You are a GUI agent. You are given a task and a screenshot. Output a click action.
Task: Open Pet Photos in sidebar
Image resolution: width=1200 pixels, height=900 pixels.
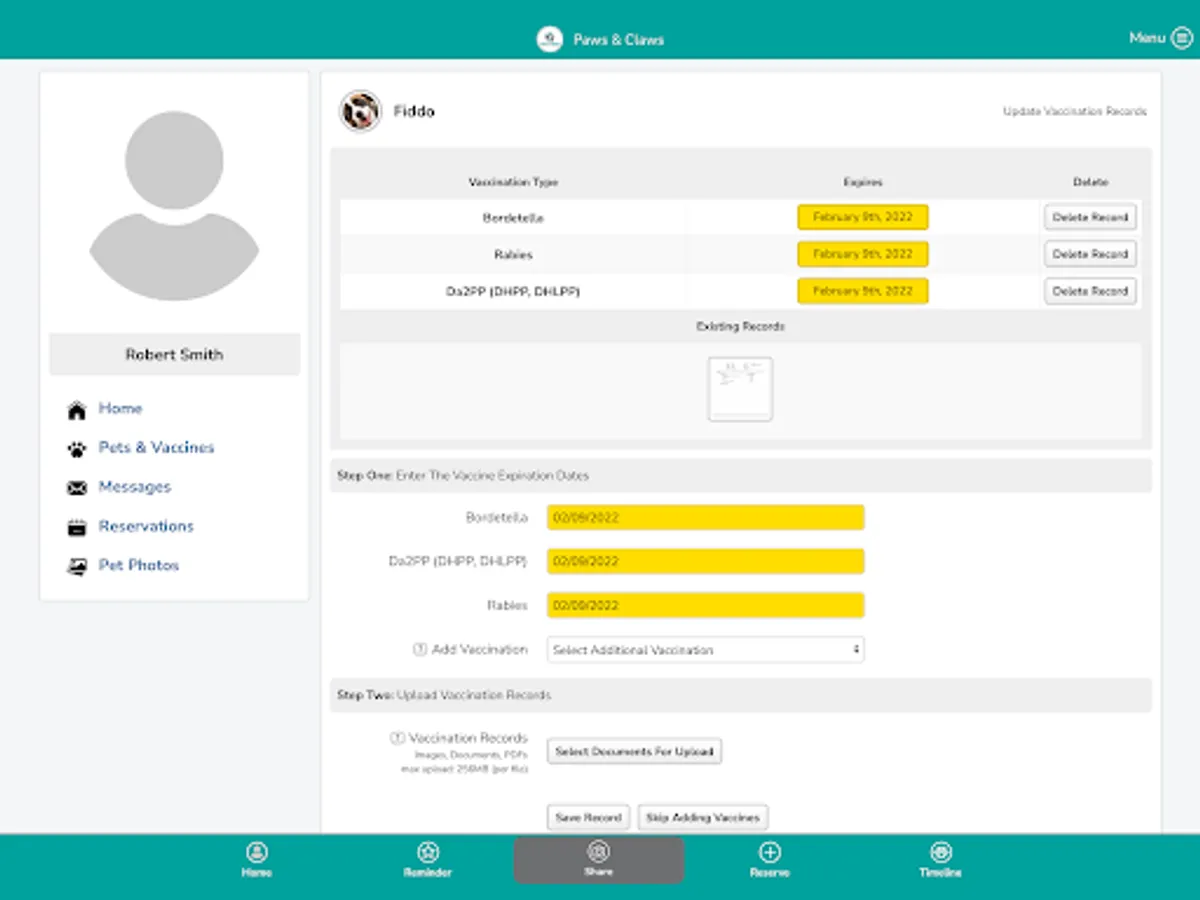[x=138, y=565]
